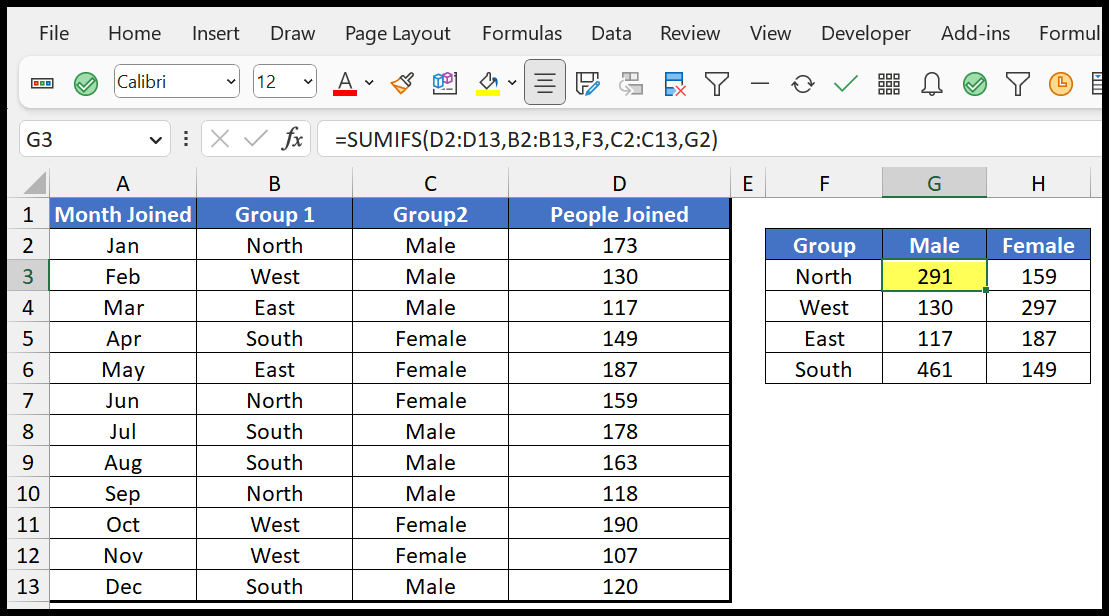Click the 3D cube sheet icon
This screenshot has height=616, width=1109.
pos(445,83)
